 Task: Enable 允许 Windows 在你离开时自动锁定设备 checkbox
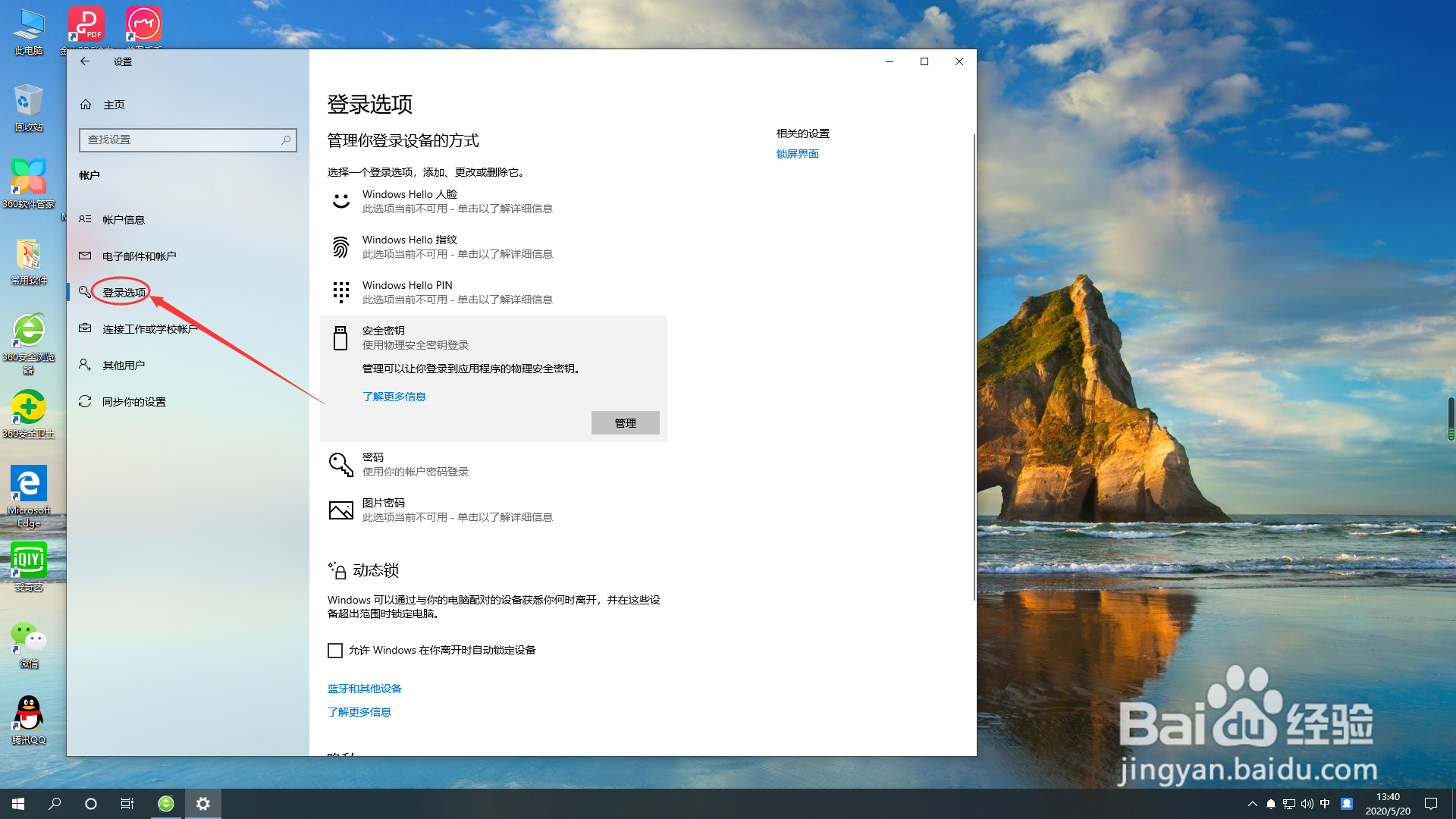tap(335, 650)
